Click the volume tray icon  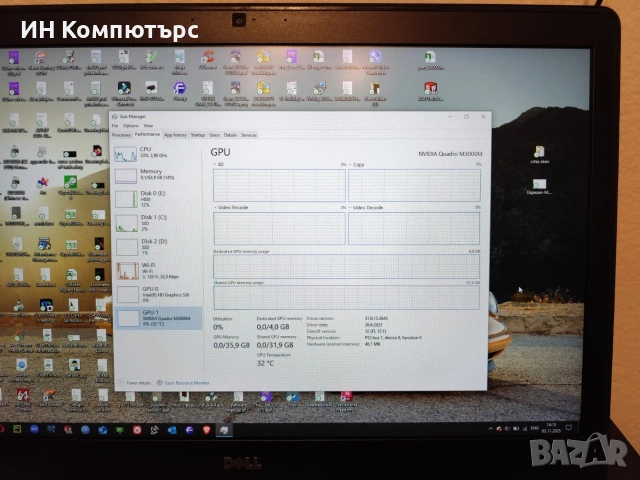click(507, 429)
